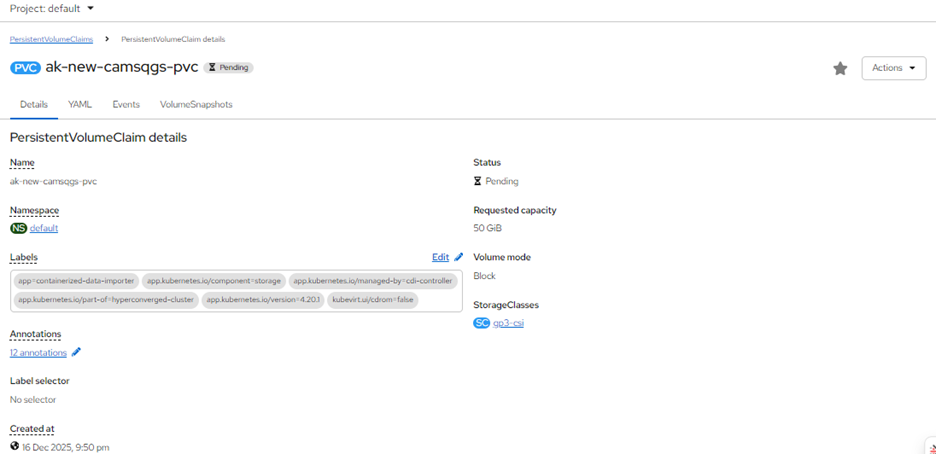Click pencil icon next to annotations
Image resolution: width=936 pixels, height=454 pixels.
click(x=76, y=353)
